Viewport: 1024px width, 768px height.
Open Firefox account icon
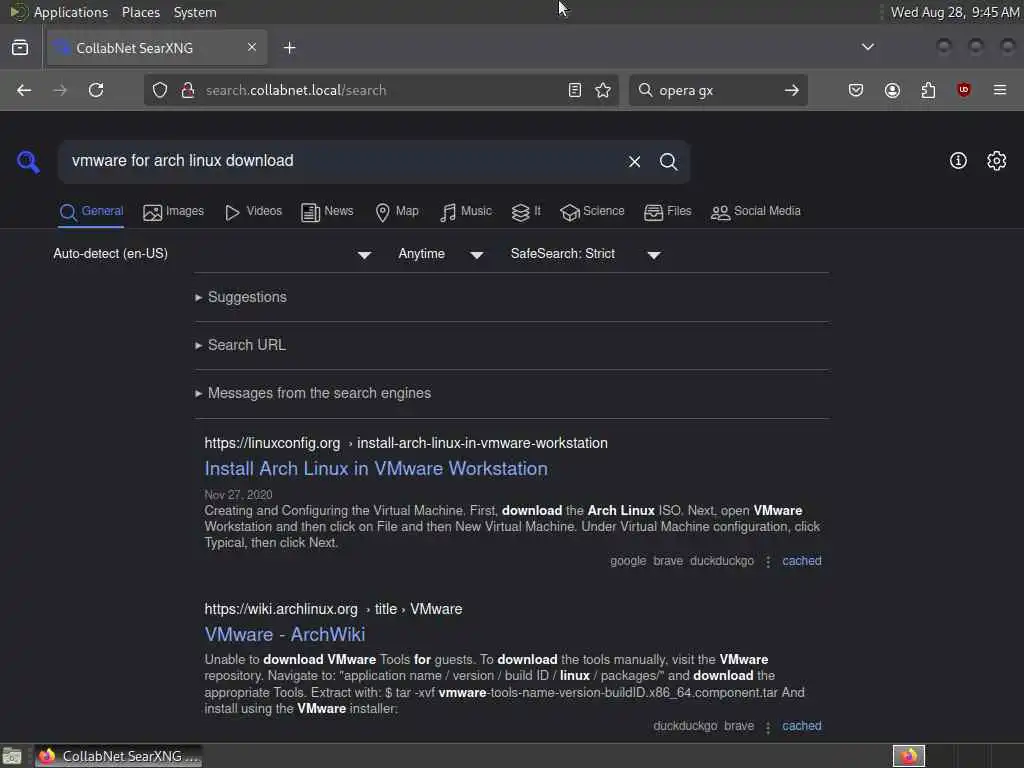[892, 90]
